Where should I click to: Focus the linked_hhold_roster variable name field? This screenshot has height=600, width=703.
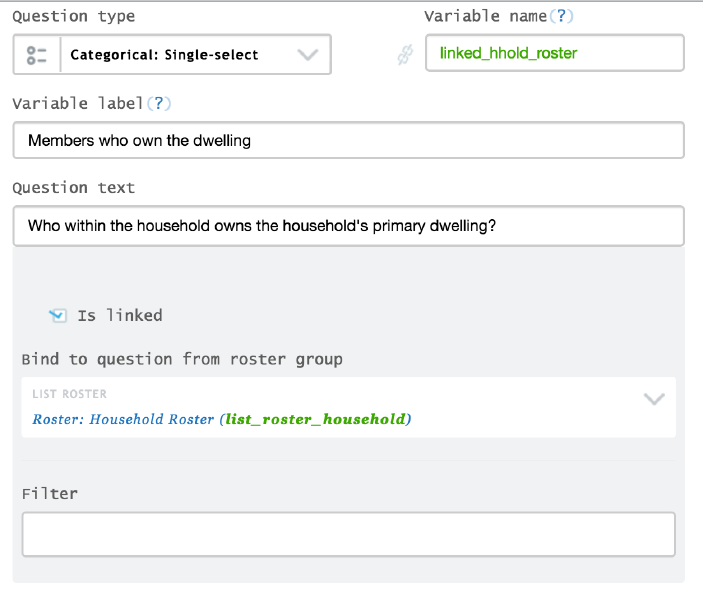pyautogui.click(x=554, y=54)
